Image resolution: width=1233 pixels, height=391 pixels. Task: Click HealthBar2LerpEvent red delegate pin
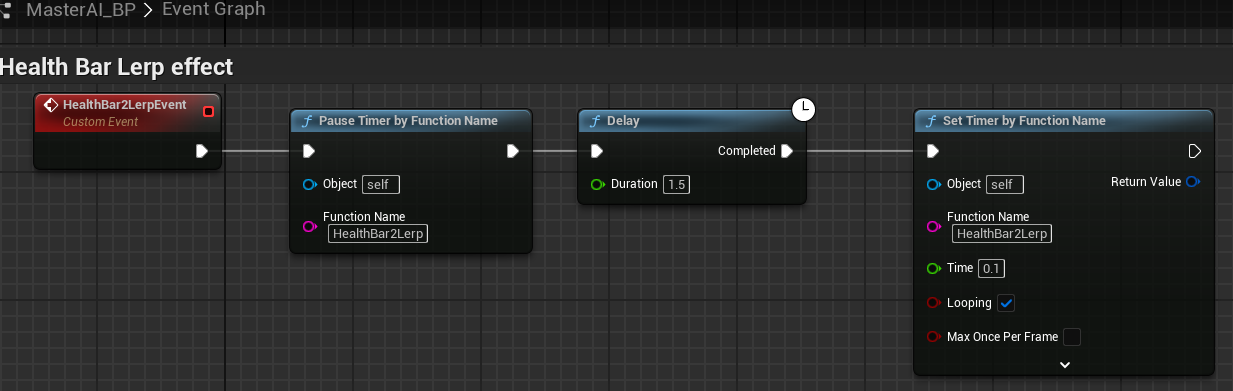point(208,111)
